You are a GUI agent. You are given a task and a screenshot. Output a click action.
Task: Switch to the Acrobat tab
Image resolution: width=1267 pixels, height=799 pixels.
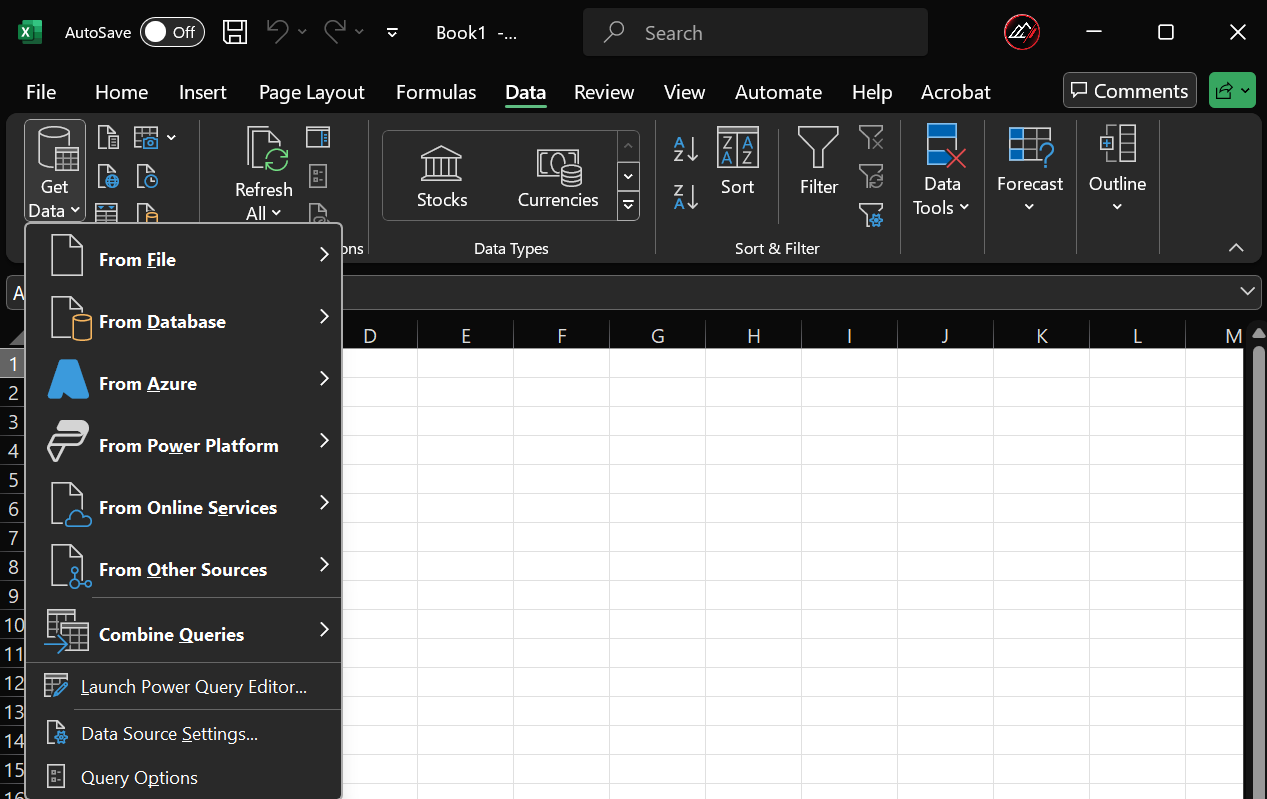[x=956, y=92]
